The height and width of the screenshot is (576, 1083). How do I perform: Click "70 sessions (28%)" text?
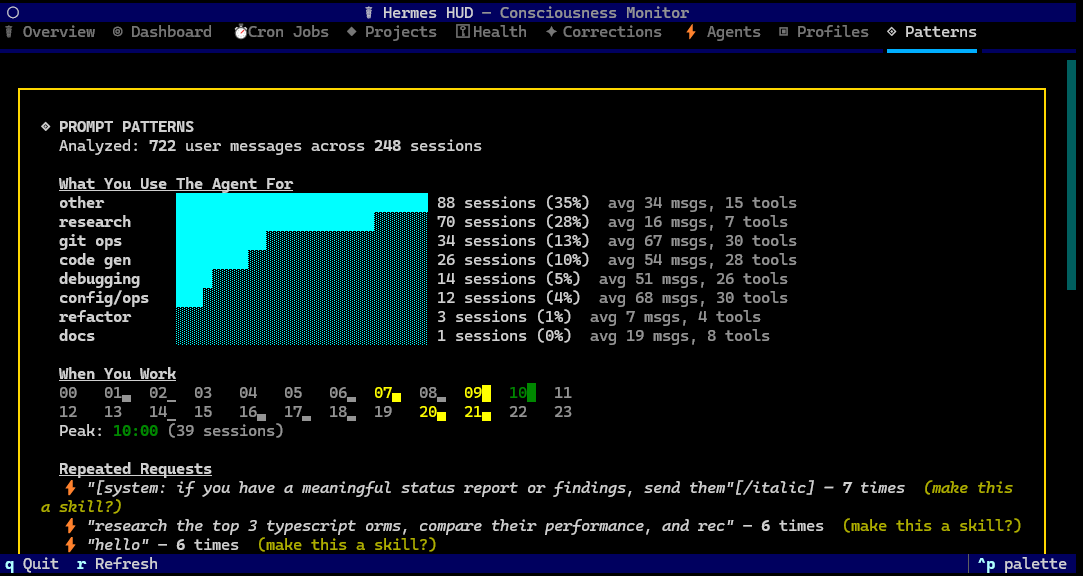point(513,222)
